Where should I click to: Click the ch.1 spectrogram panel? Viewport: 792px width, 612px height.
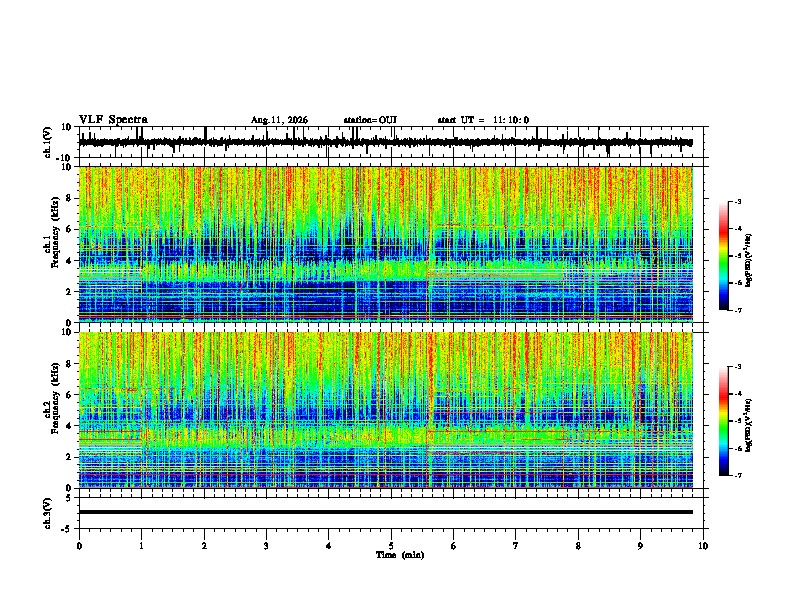(x=386, y=244)
